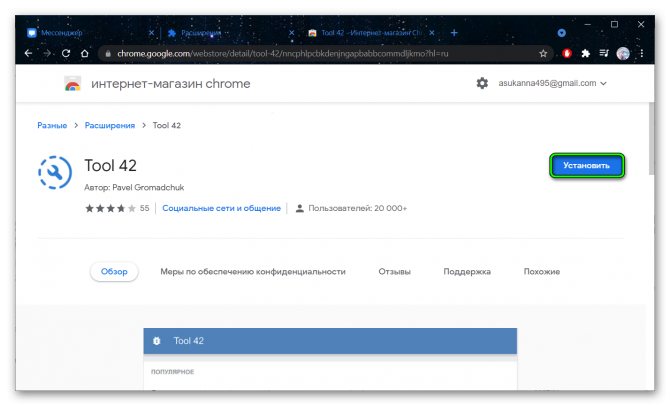Viewport: 670px width, 406px height.
Task: Click the bug icon in Tool 42 preview
Action: (x=156, y=341)
